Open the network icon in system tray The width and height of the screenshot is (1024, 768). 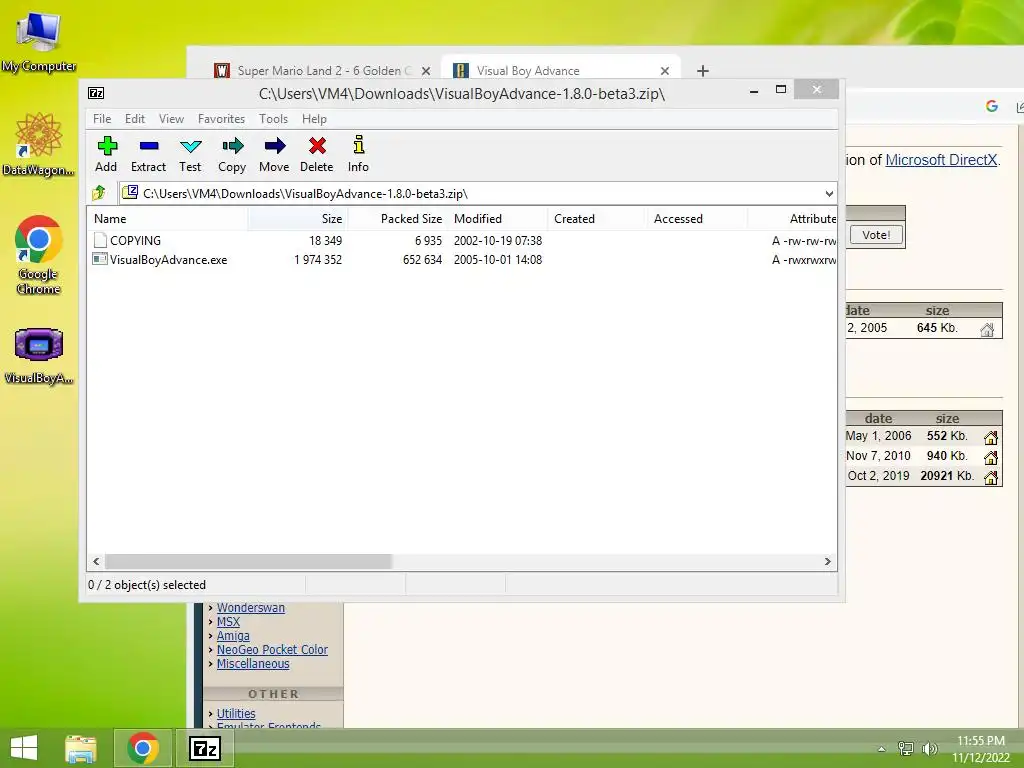coord(906,748)
